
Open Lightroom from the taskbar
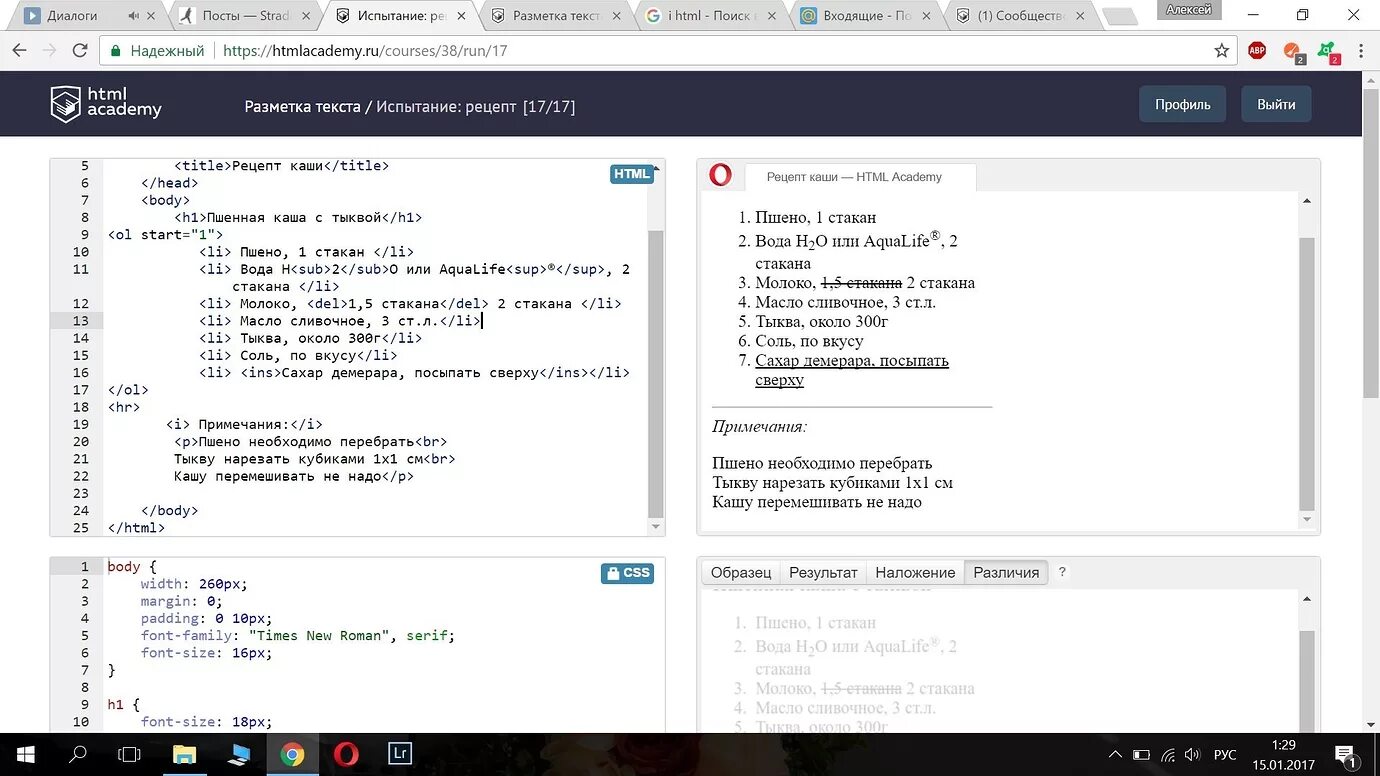click(400, 754)
